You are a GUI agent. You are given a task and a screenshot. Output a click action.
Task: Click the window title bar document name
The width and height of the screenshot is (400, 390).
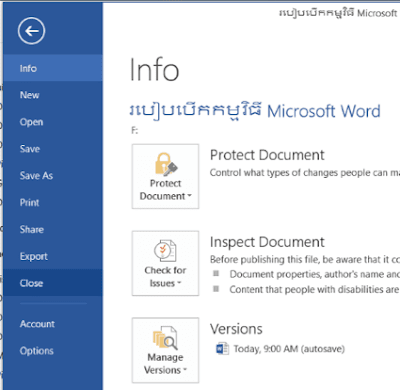coord(338,13)
